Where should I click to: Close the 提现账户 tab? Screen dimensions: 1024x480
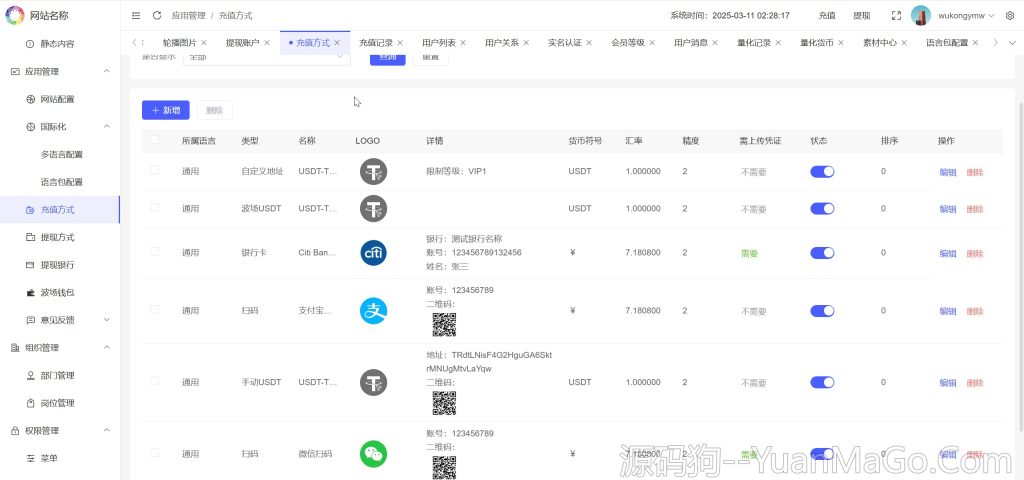point(266,42)
